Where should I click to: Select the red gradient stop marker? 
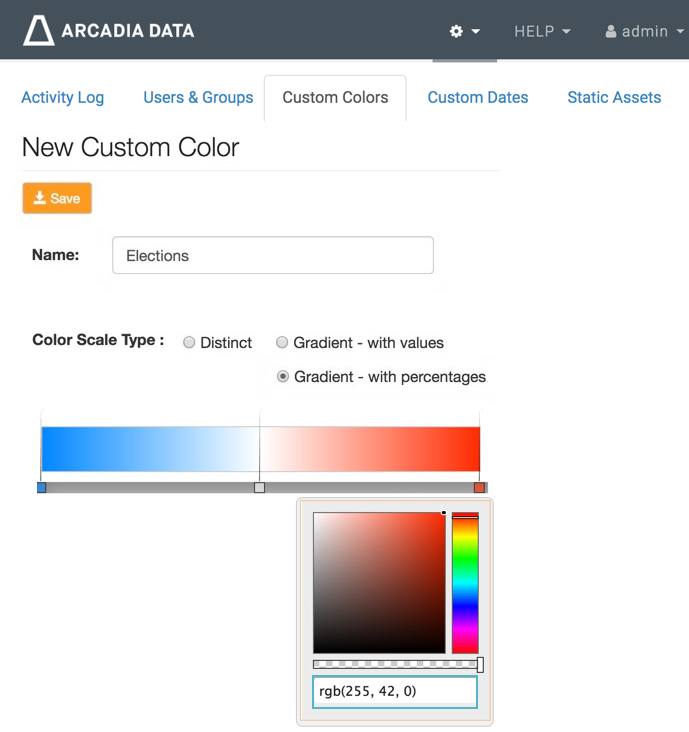pyautogui.click(x=479, y=487)
